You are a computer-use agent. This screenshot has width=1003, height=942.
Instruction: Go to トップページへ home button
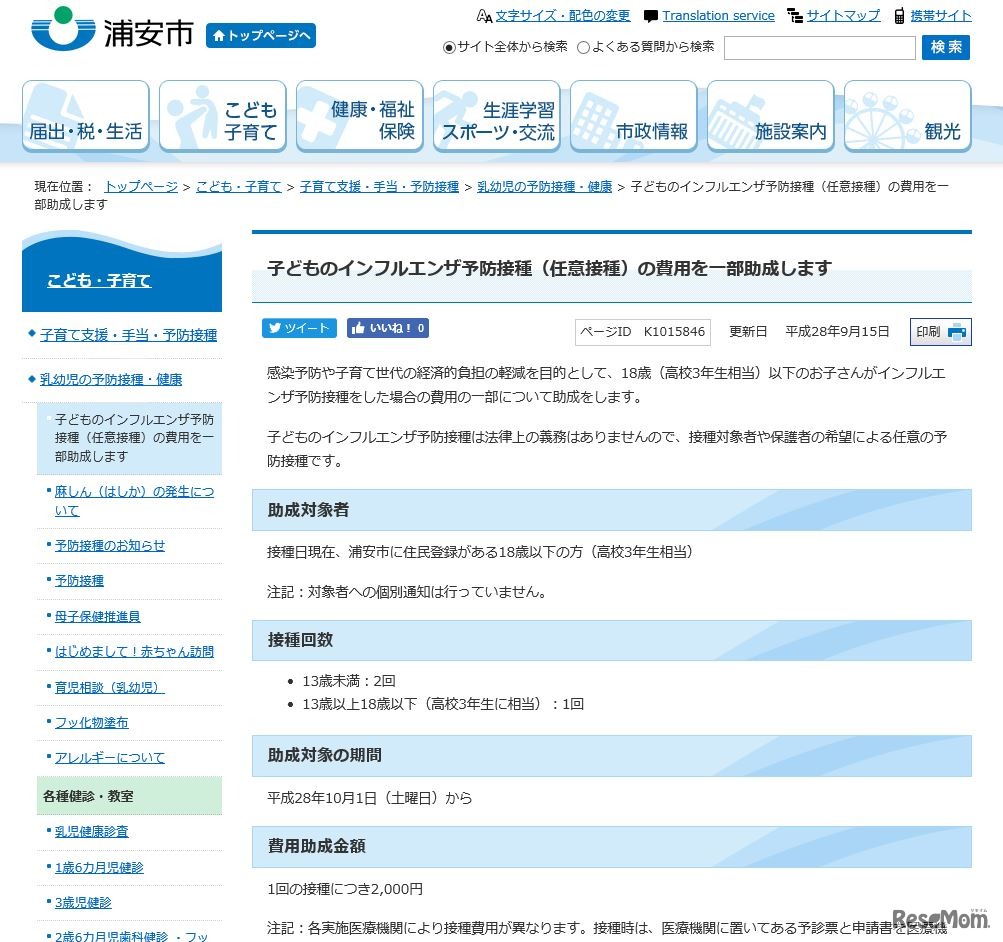pos(260,35)
